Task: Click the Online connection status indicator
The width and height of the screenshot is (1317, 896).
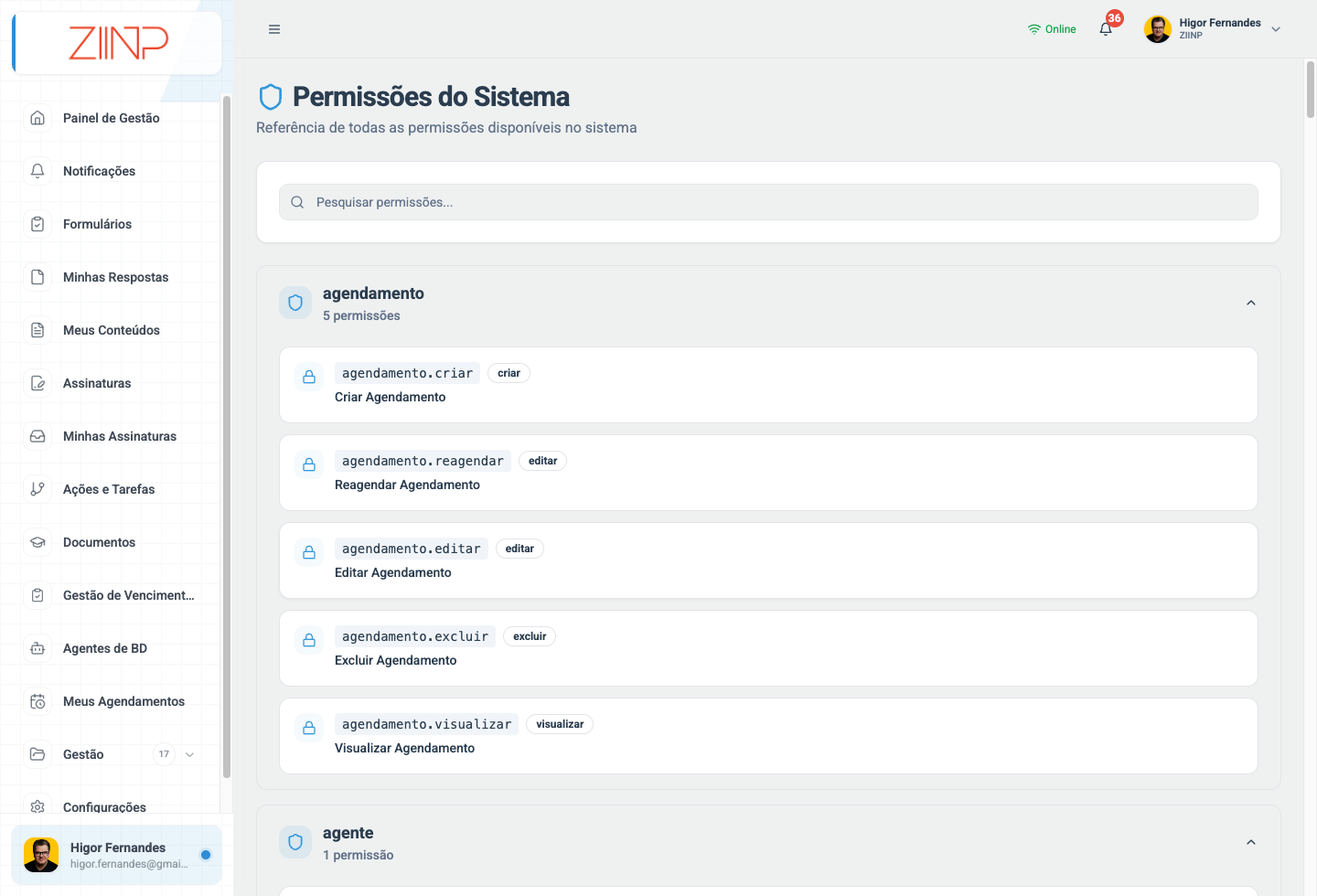Action: click(x=1052, y=29)
